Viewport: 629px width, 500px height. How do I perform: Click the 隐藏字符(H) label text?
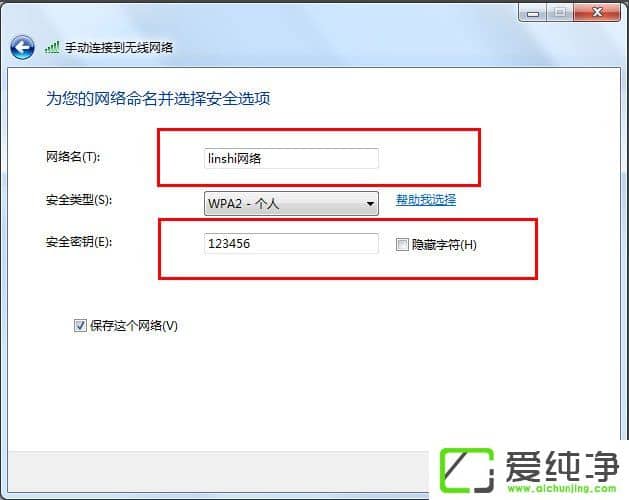(x=444, y=245)
